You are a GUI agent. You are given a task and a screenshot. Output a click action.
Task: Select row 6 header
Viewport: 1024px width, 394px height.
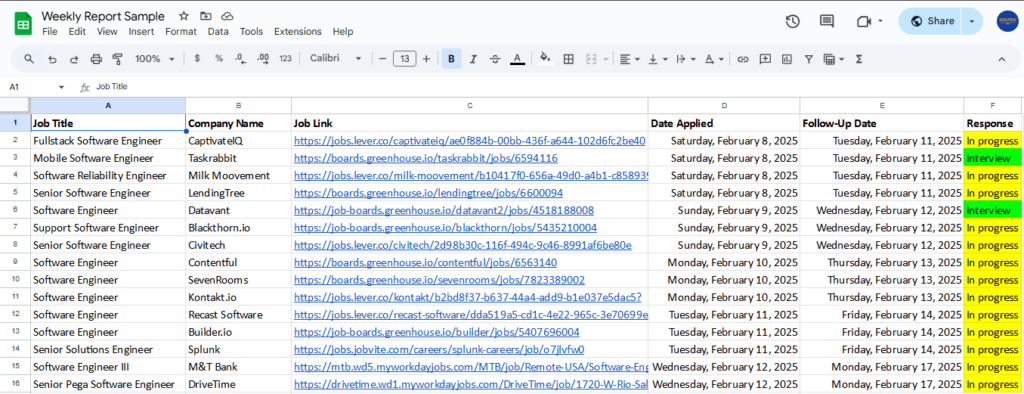pos(15,210)
